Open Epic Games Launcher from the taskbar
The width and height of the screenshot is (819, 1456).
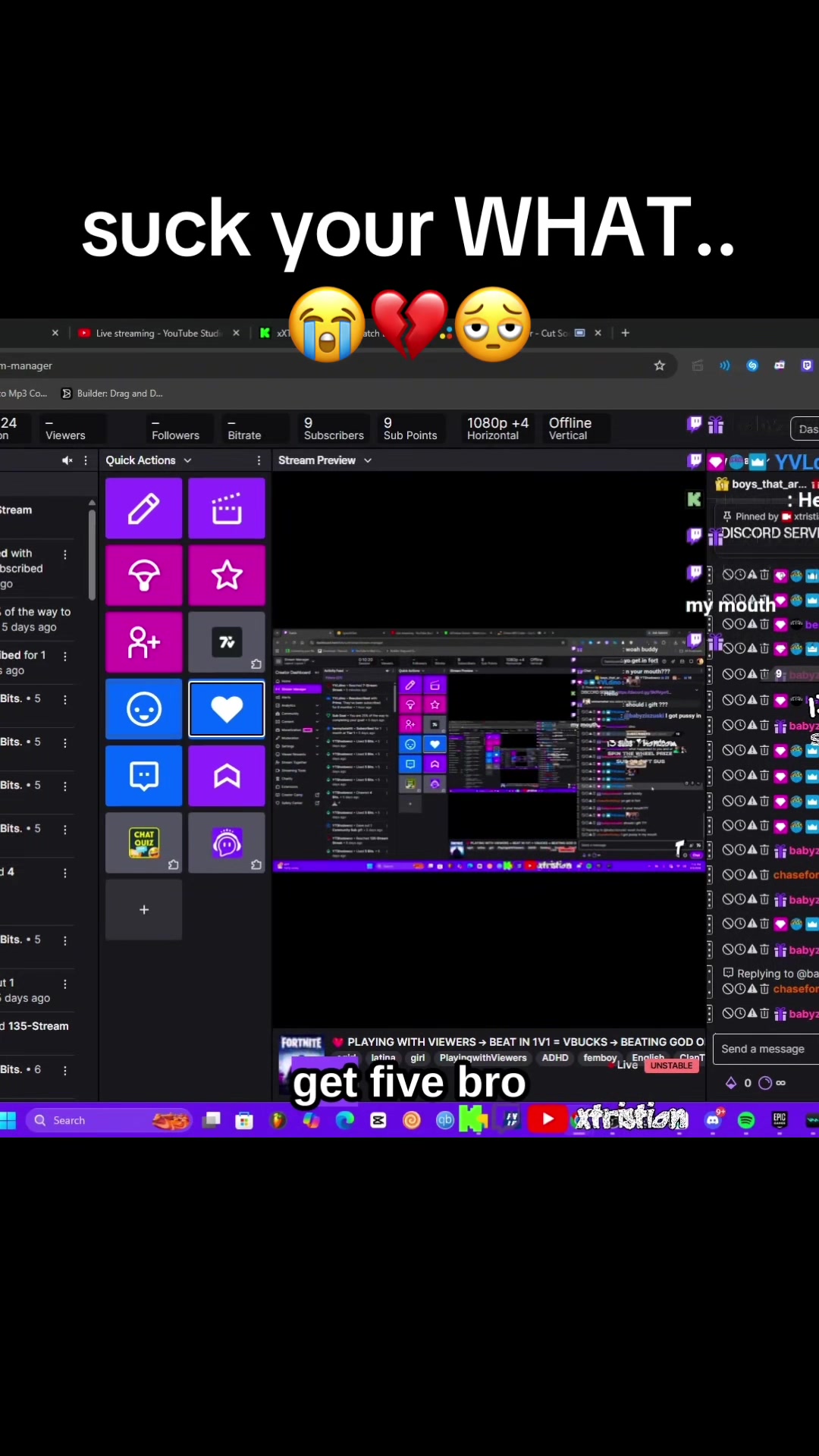click(x=780, y=1120)
